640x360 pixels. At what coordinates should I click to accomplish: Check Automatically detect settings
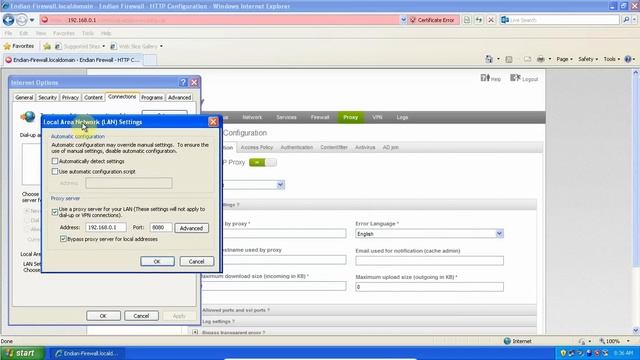55,161
